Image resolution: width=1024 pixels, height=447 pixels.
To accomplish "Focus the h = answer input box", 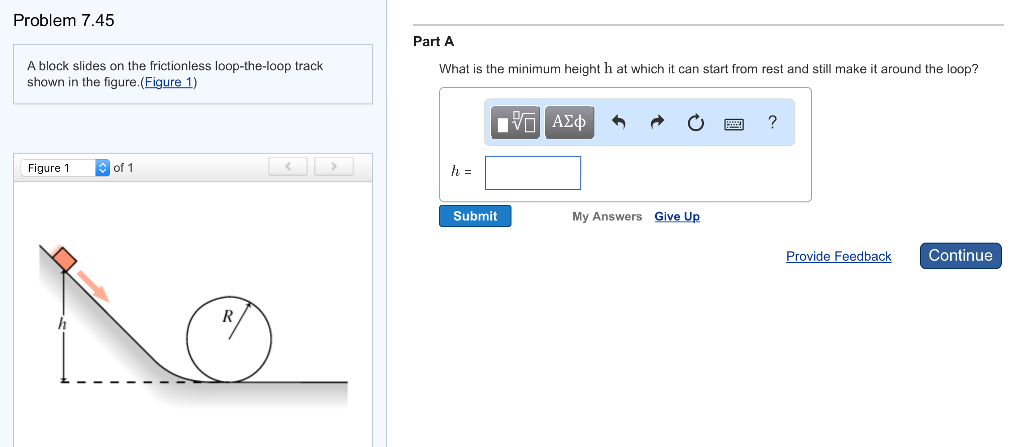I will point(532,172).
